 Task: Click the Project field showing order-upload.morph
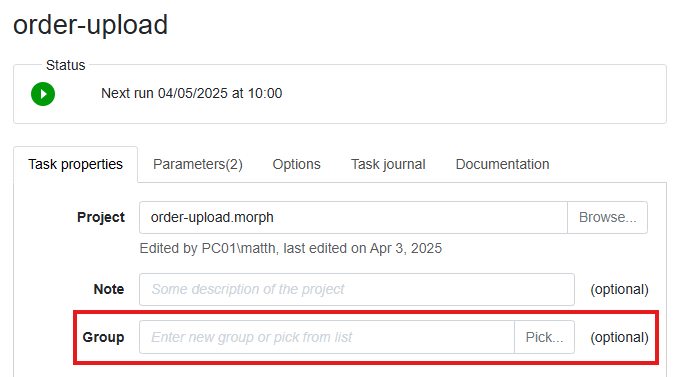(x=353, y=217)
